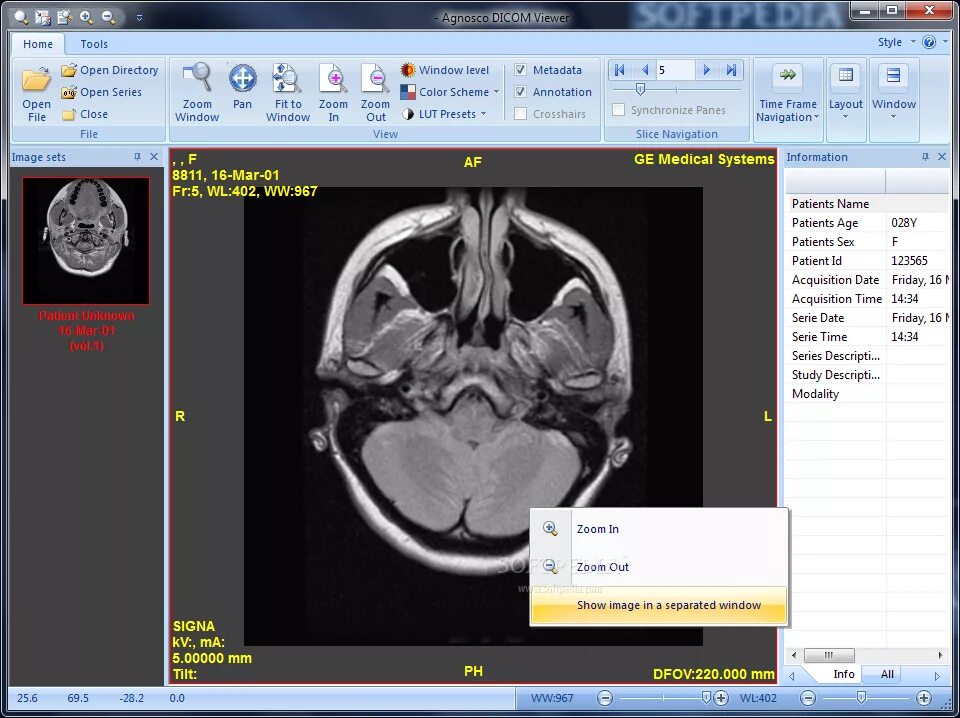
Task: Jump to the first slice
Action: pyautogui.click(x=620, y=70)
